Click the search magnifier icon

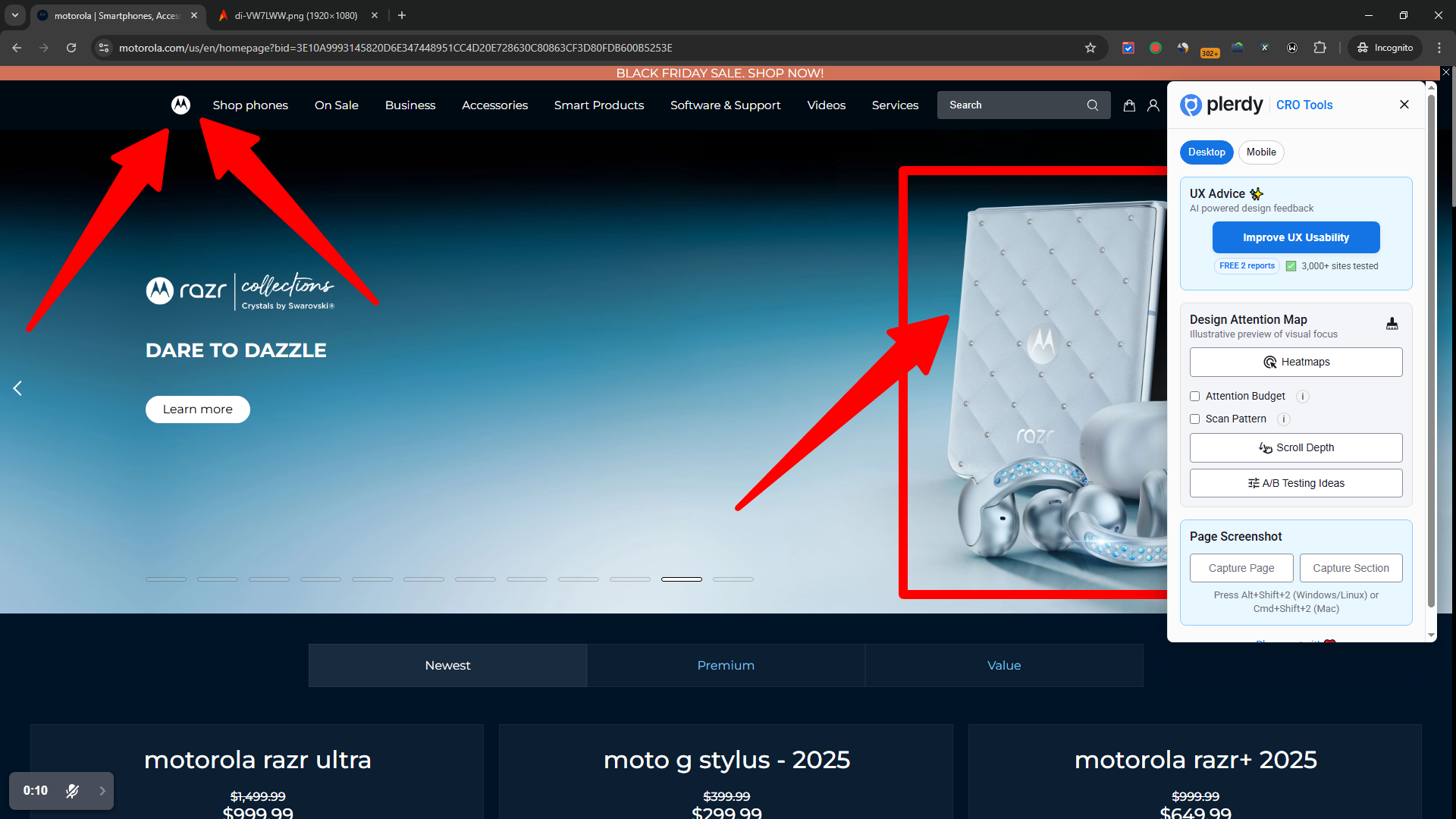[1092, 105]
